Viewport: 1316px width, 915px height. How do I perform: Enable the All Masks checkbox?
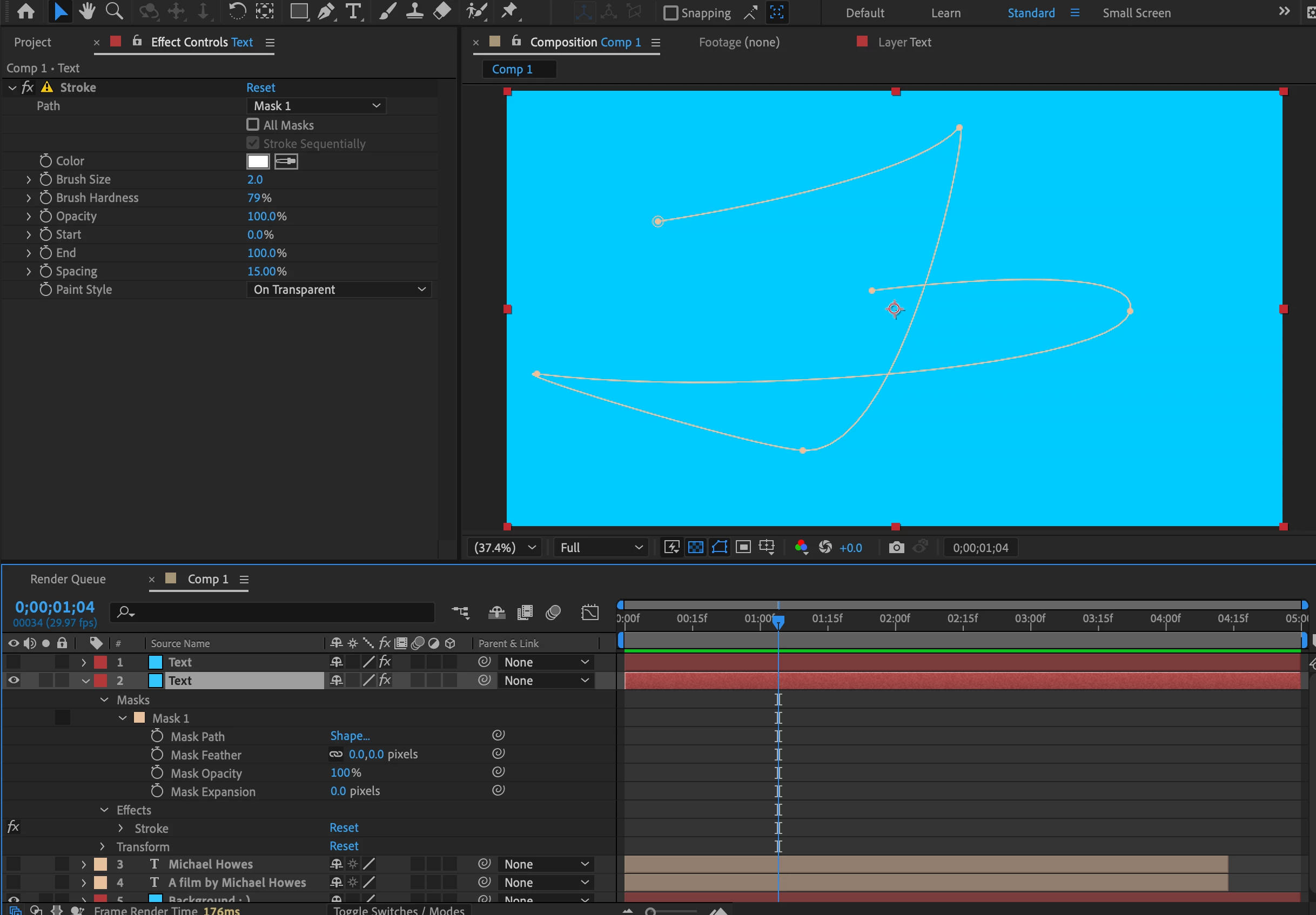[253, 125]
